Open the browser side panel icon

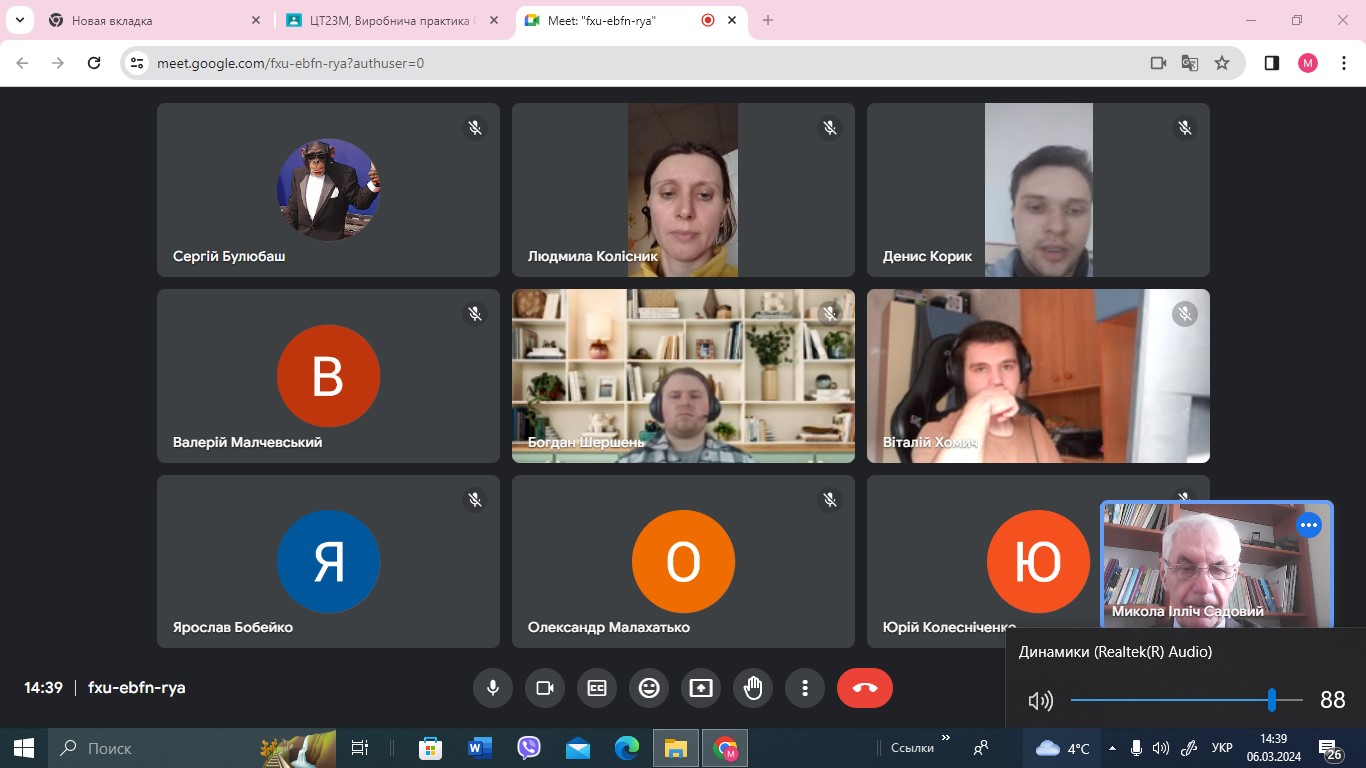point(1271,63)
